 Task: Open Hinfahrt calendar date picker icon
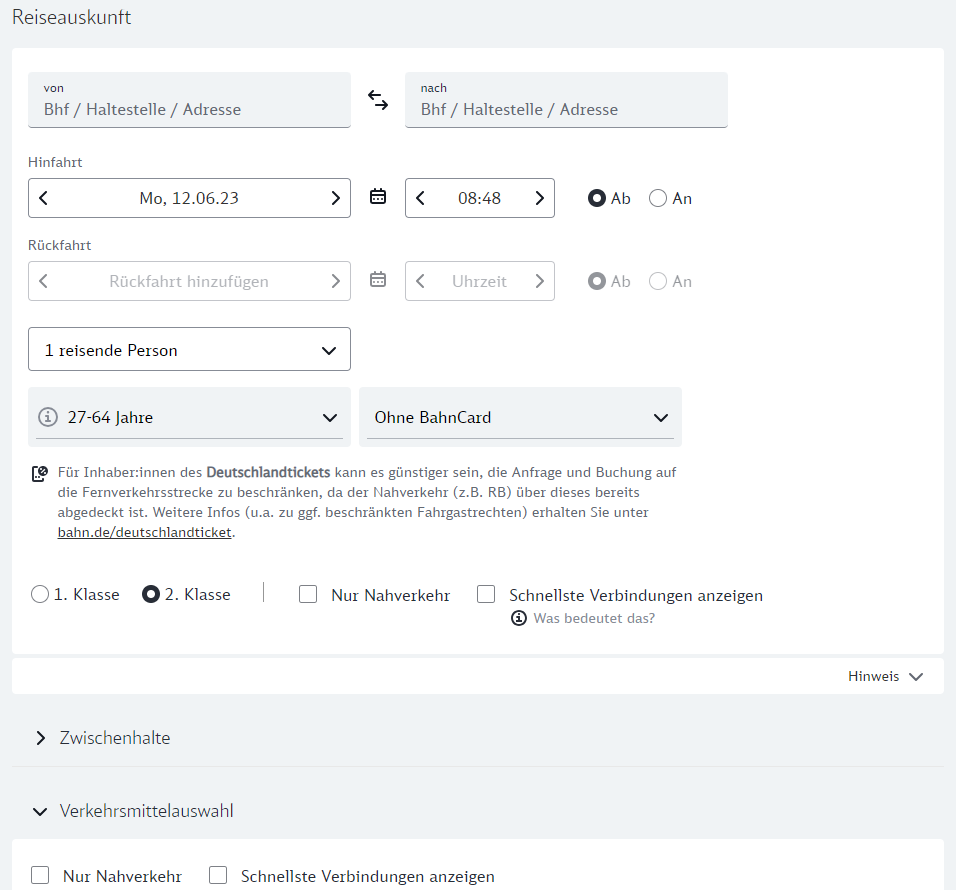pyautogui.click(x=378, y=196)
